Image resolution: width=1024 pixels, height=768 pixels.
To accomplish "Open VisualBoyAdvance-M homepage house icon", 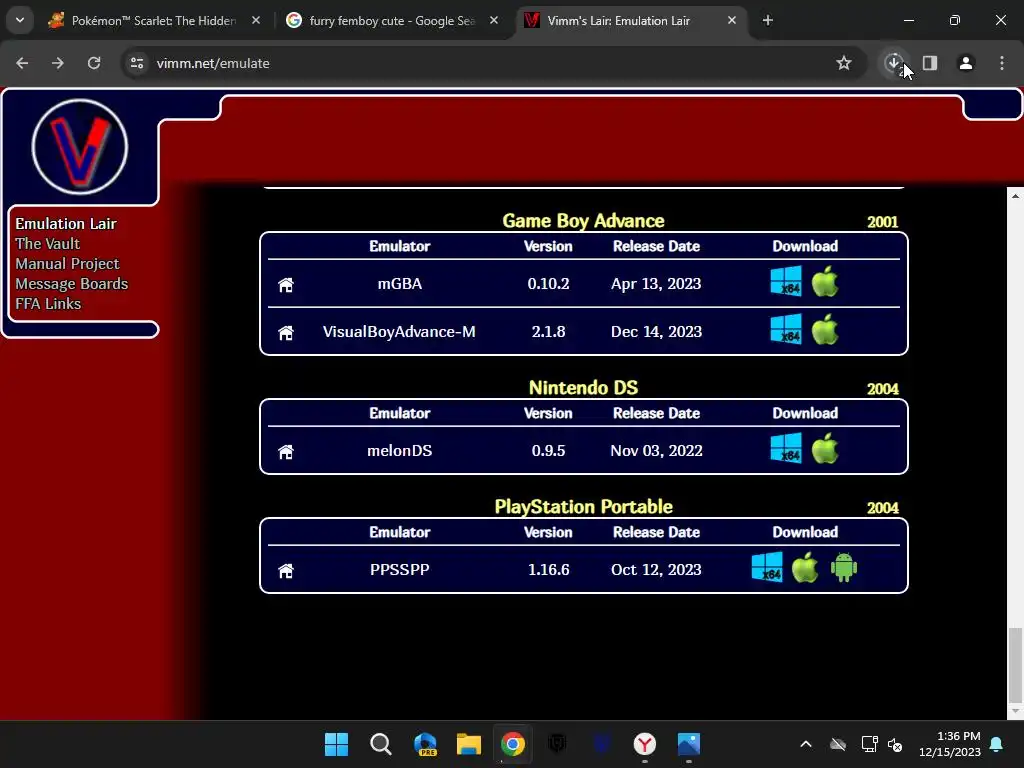I will click(x=286, y=332).
